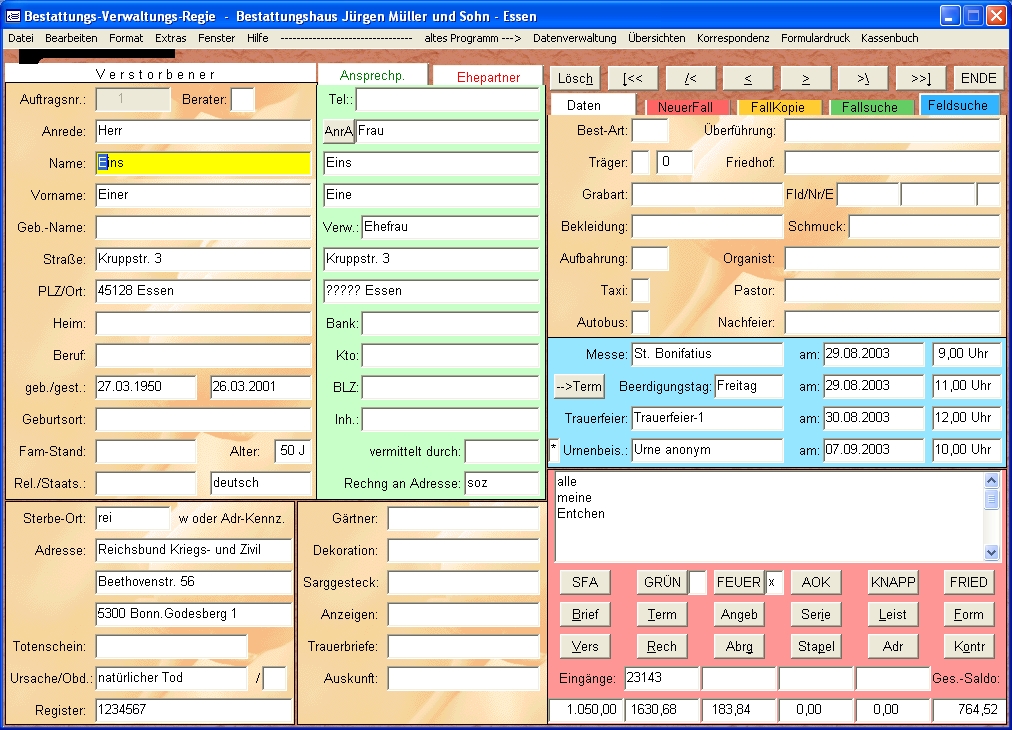Screen dimensions: 1012x730
Task: Click the Vorname field containing Einer
Action: (x=203, y=195)
